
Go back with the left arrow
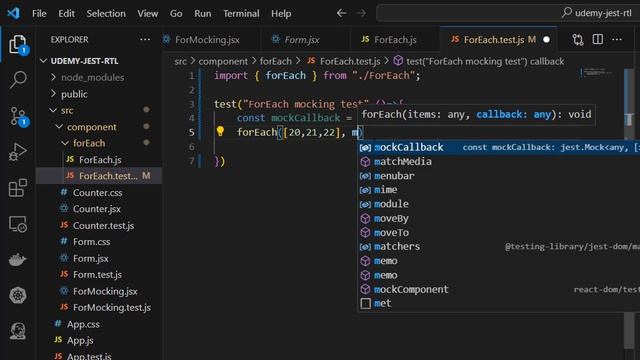pyautogui.click(x=342, y=13)
